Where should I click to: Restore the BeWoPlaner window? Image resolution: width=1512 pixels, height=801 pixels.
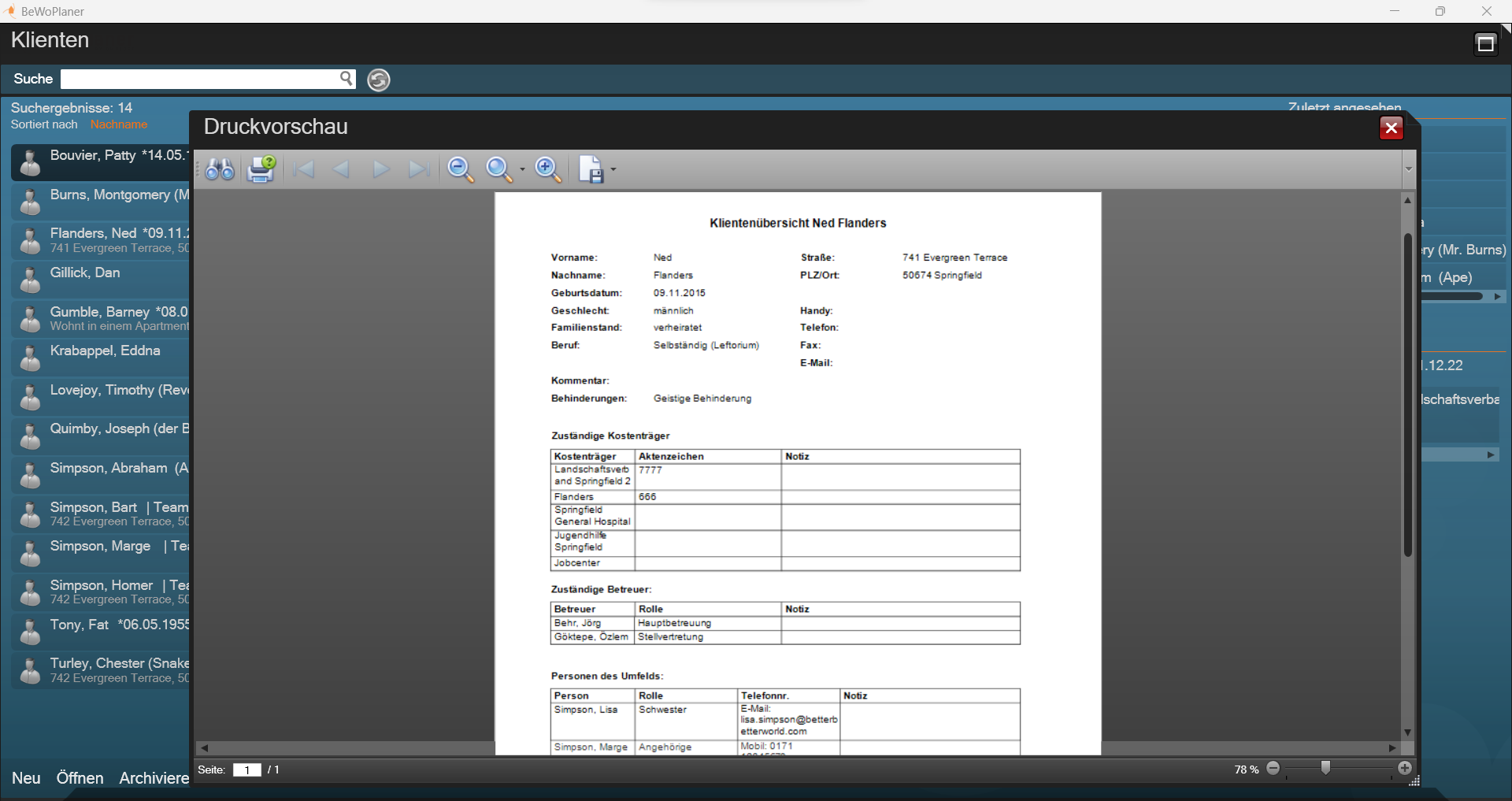pyautogui.click(x=1440, y=11)
